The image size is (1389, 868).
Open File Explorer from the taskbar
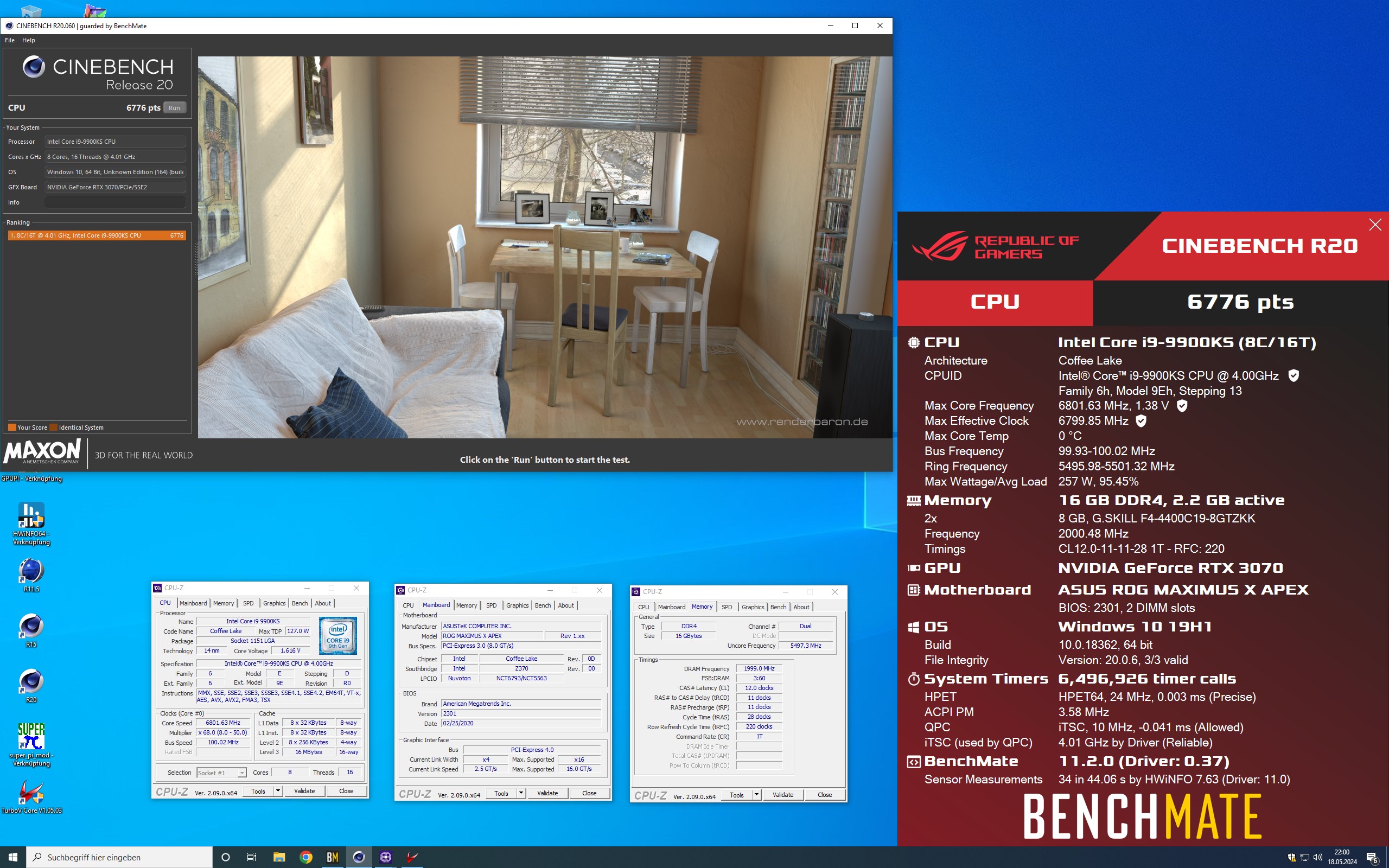tap(279, 857)
